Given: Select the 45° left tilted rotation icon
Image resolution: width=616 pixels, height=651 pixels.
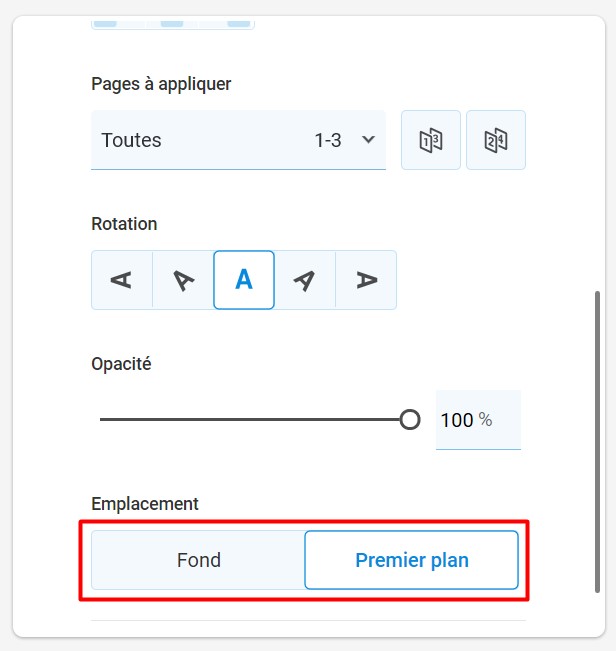Looking at the screenshot, I should click(183, 280).
